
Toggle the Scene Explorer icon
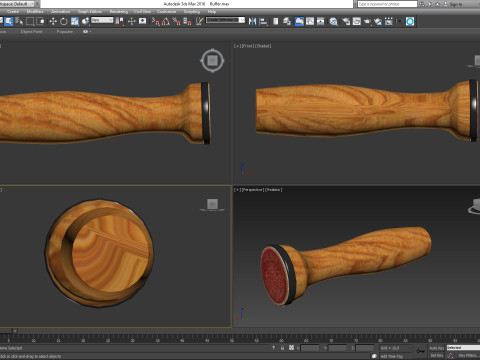pos(276,21)
